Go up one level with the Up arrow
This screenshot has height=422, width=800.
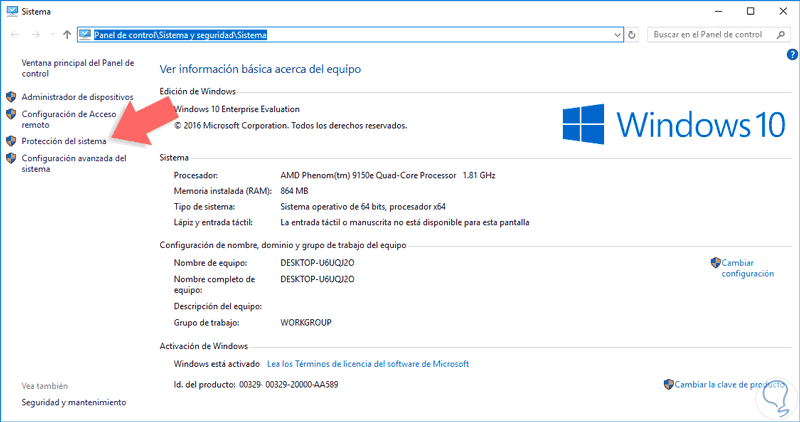[67, 35]
